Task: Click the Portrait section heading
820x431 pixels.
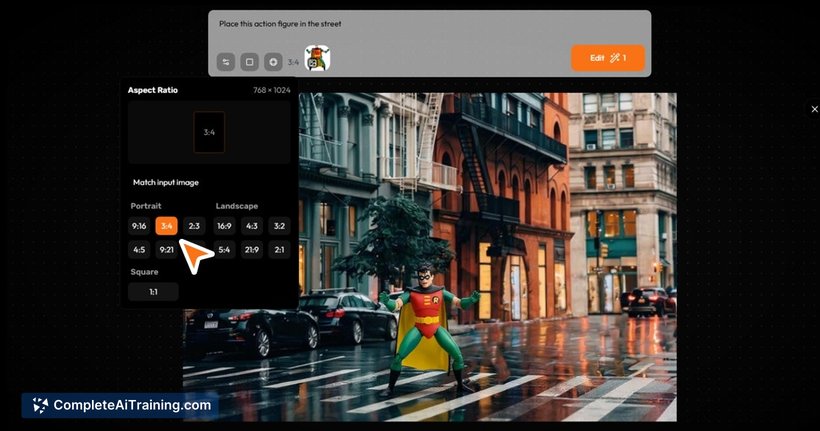Action: pos(146,206)
